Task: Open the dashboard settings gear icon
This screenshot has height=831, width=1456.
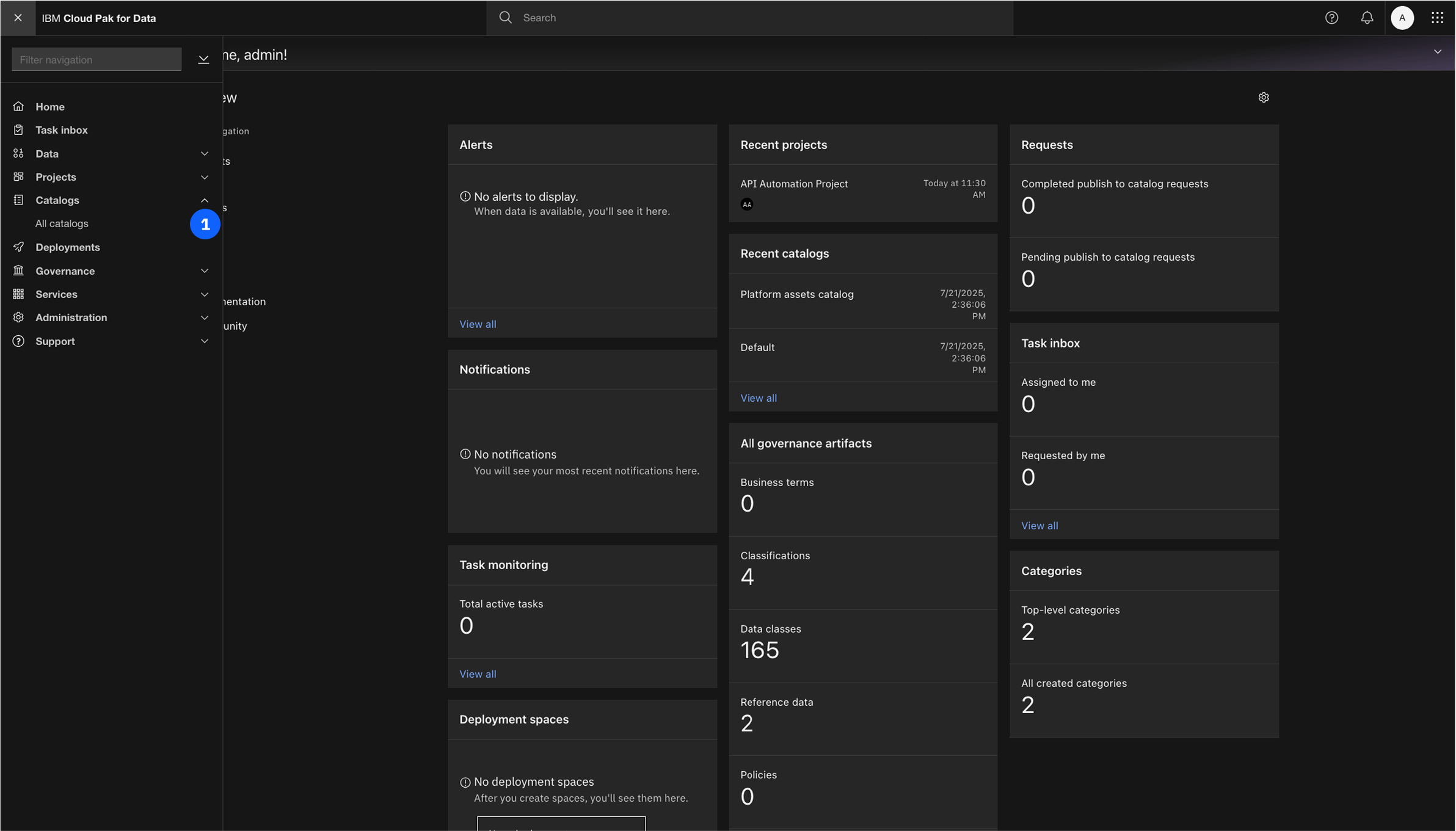Action: [x=1264, y=98]
